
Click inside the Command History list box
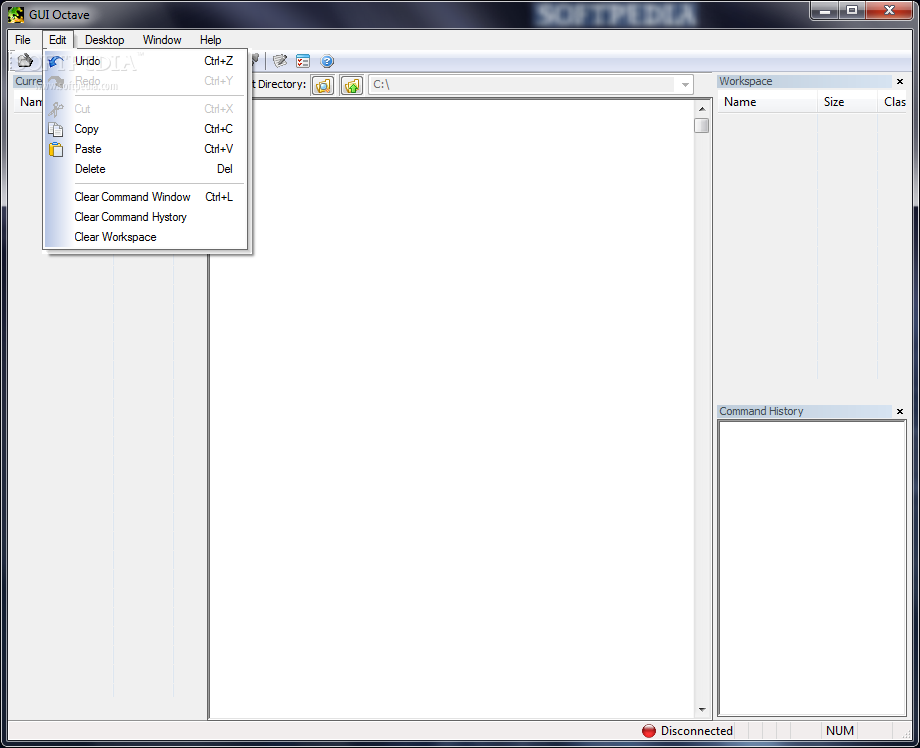pos(812,568)
